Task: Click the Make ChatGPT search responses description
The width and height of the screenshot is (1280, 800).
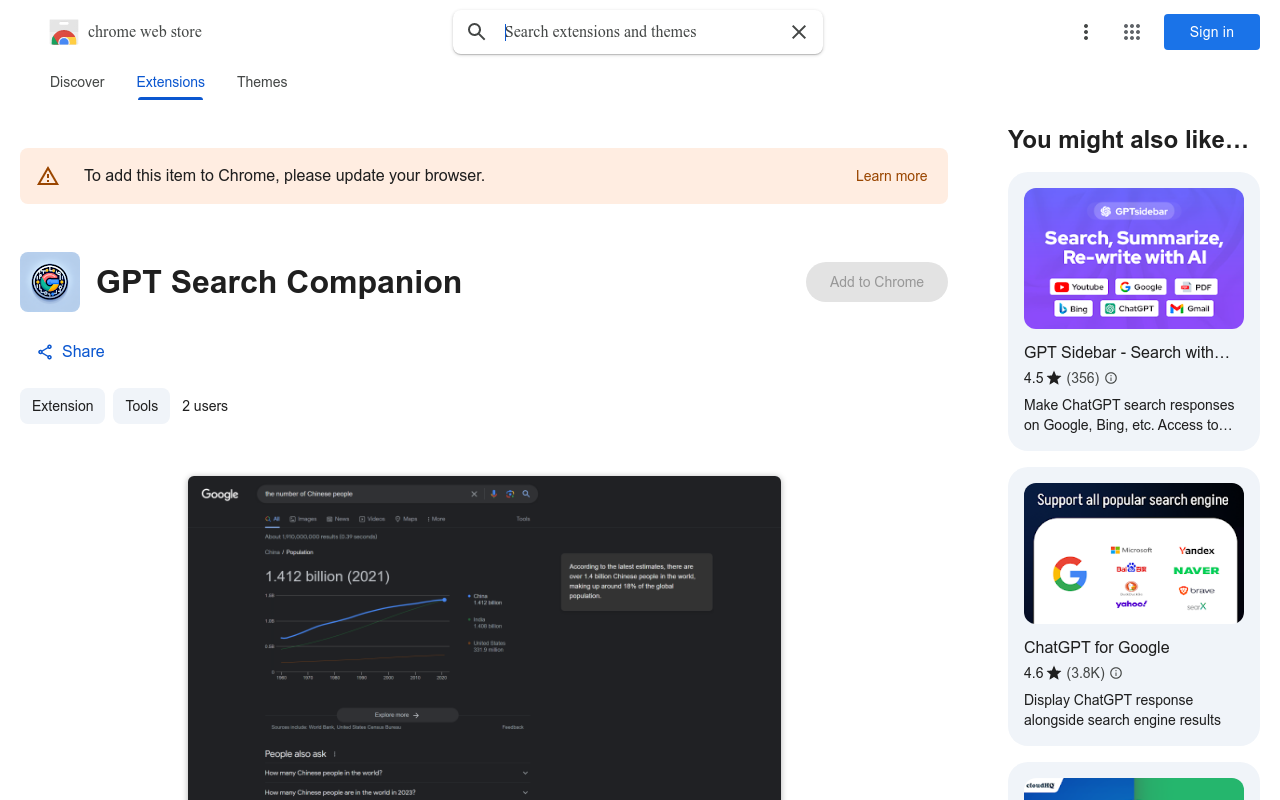Action: (x=1129, y=415)
